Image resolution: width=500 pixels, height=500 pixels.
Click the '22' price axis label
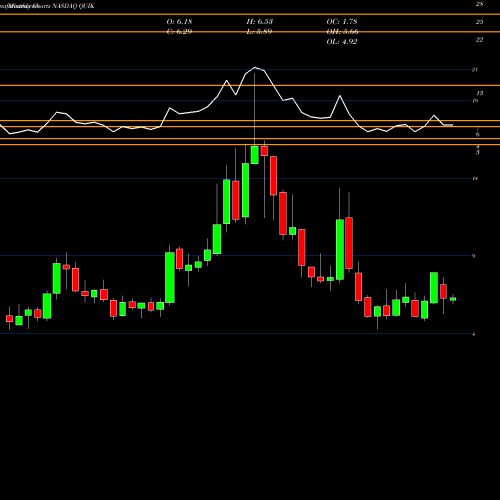(479, 40)
